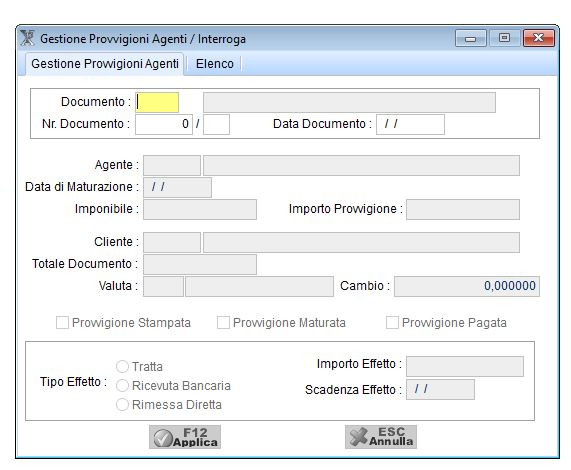Click the Cambio exchange rate field
Screen dimensions: 571x470
click(467, 287)
